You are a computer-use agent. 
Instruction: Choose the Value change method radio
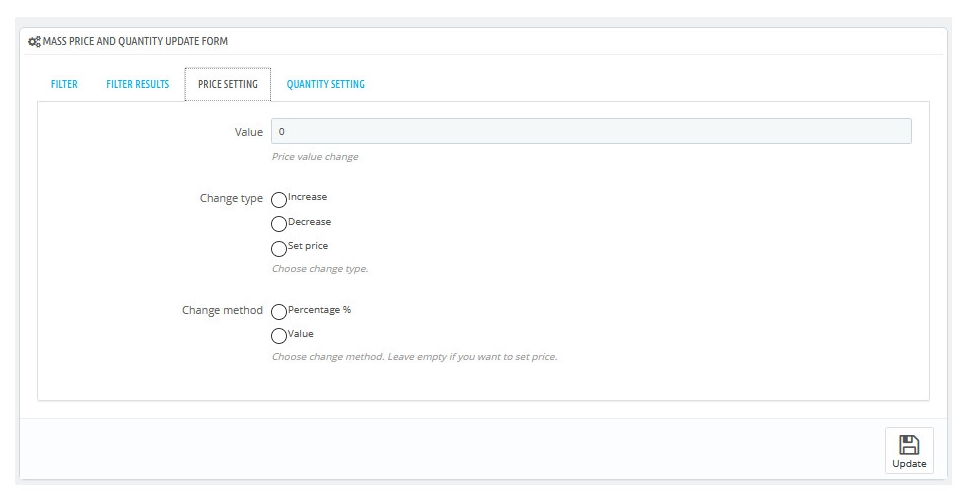279,336
